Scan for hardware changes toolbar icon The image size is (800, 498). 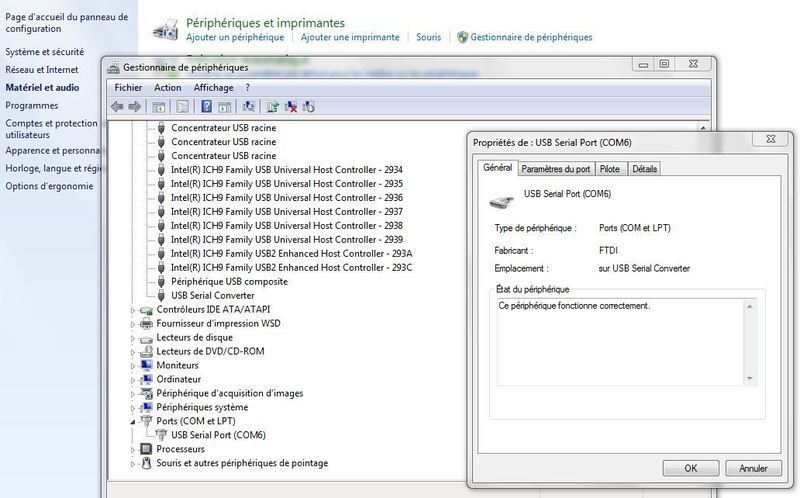point(248,106)
